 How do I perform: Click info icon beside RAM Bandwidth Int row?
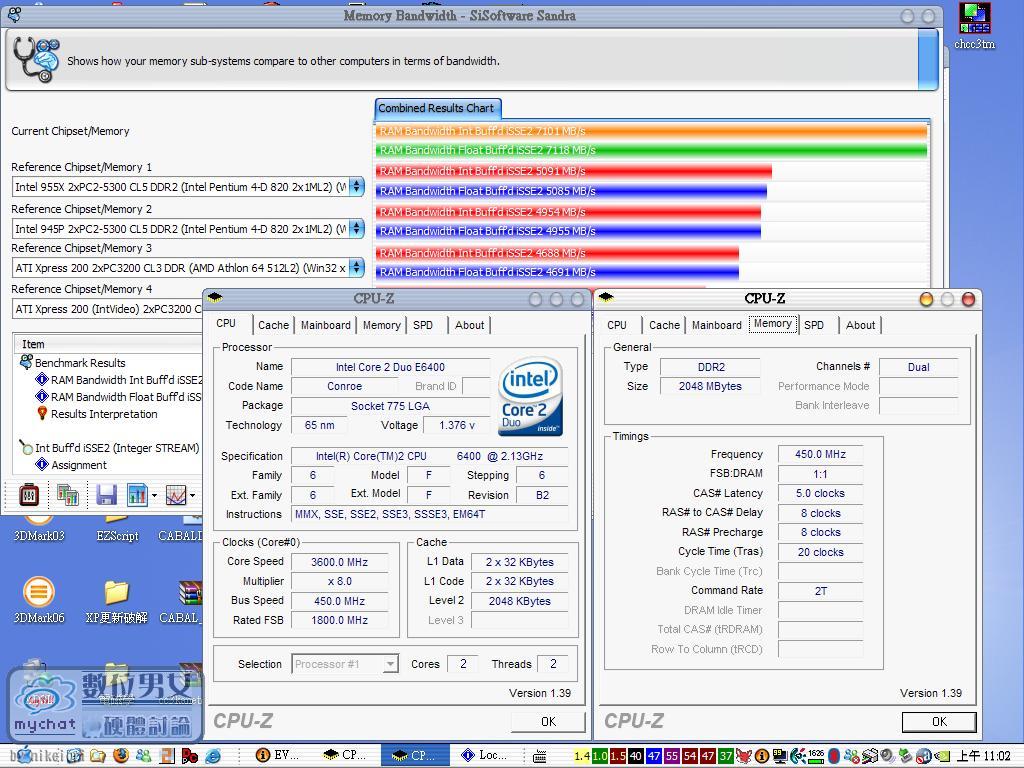tap(42, 379)
